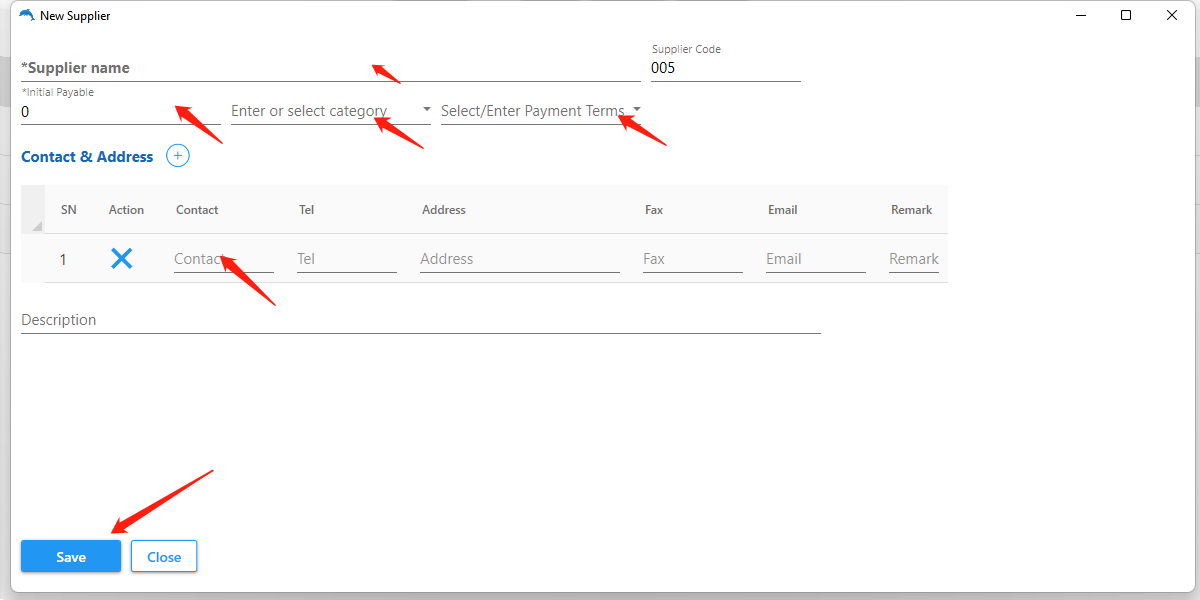The height and width of the screenshot is (600, 1200).
Task: Focus the Description text field
Action: (x=420, y=320)
